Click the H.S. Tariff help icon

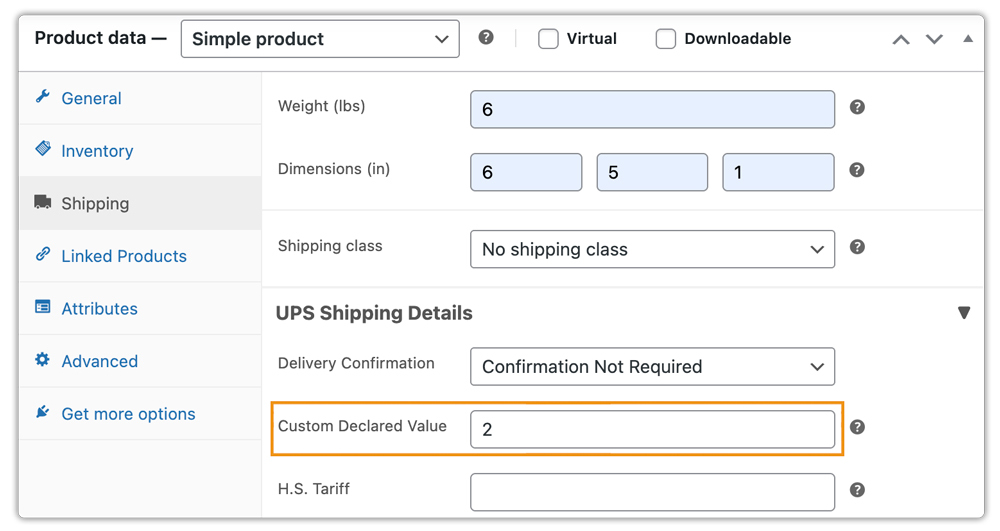pos(857,490)
